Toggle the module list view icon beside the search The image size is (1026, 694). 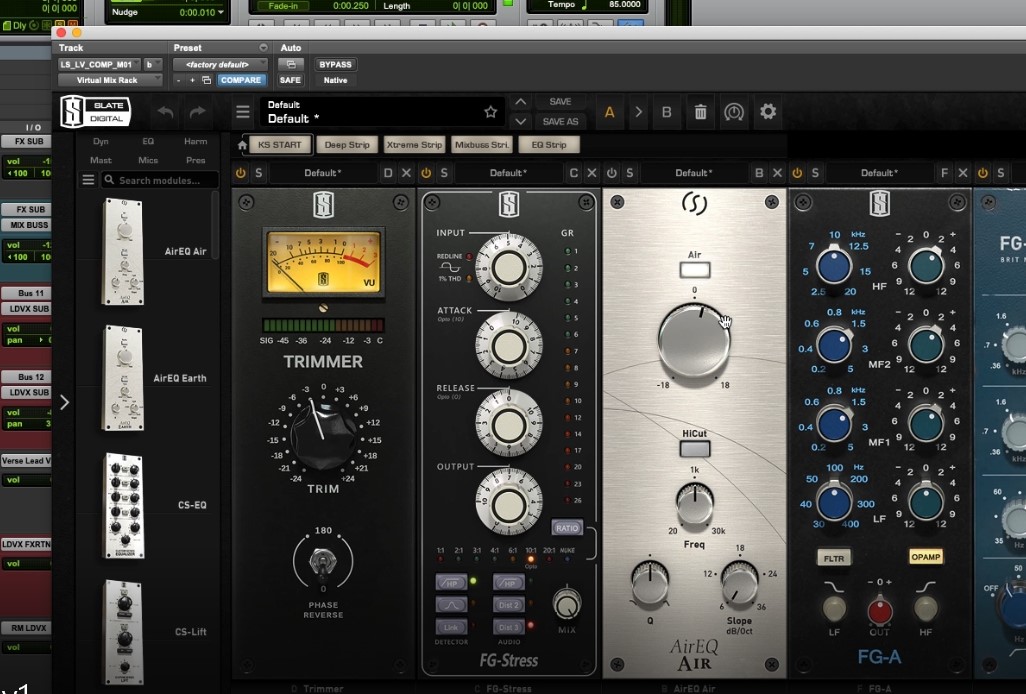click(88, 180)
